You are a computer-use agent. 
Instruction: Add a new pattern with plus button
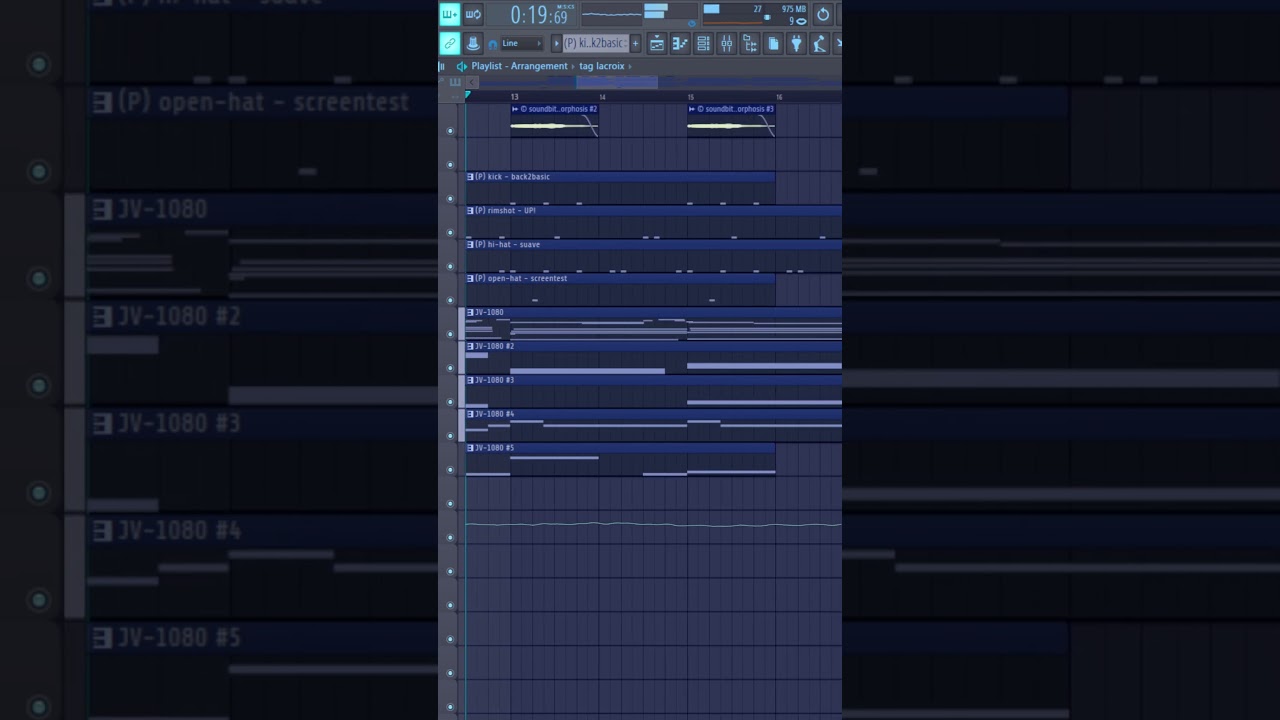tap(635, 44)
